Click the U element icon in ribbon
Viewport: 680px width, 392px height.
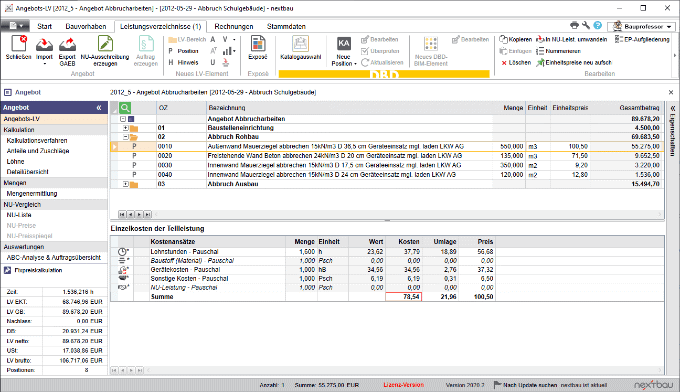coord(213,62)
